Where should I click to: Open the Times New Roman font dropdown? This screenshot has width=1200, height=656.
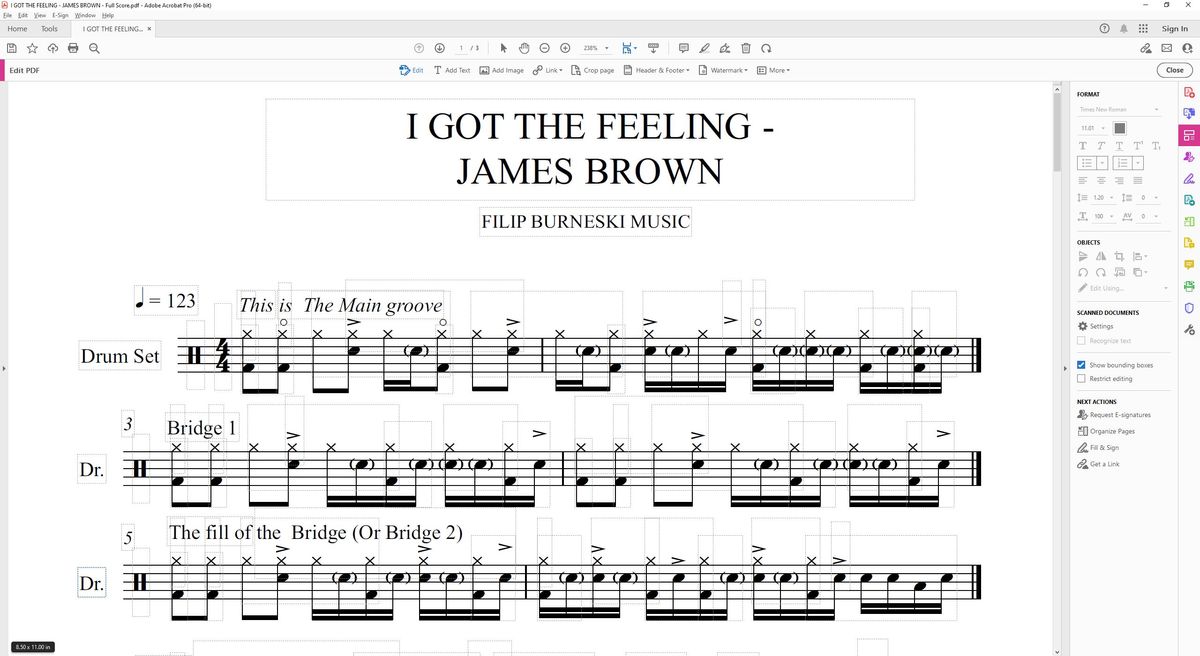tap(1119, 109)
